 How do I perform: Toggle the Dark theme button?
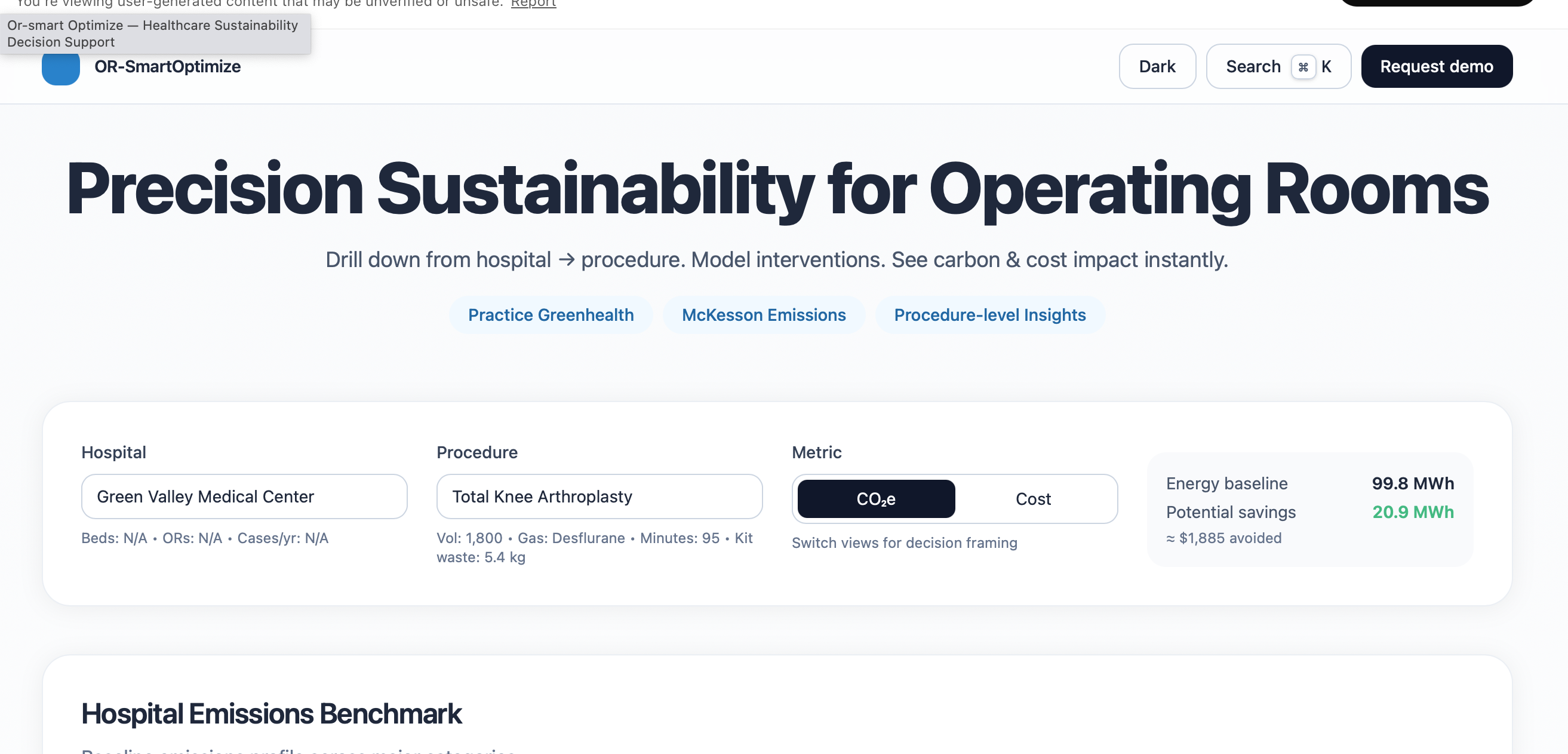coord(1157,66)
